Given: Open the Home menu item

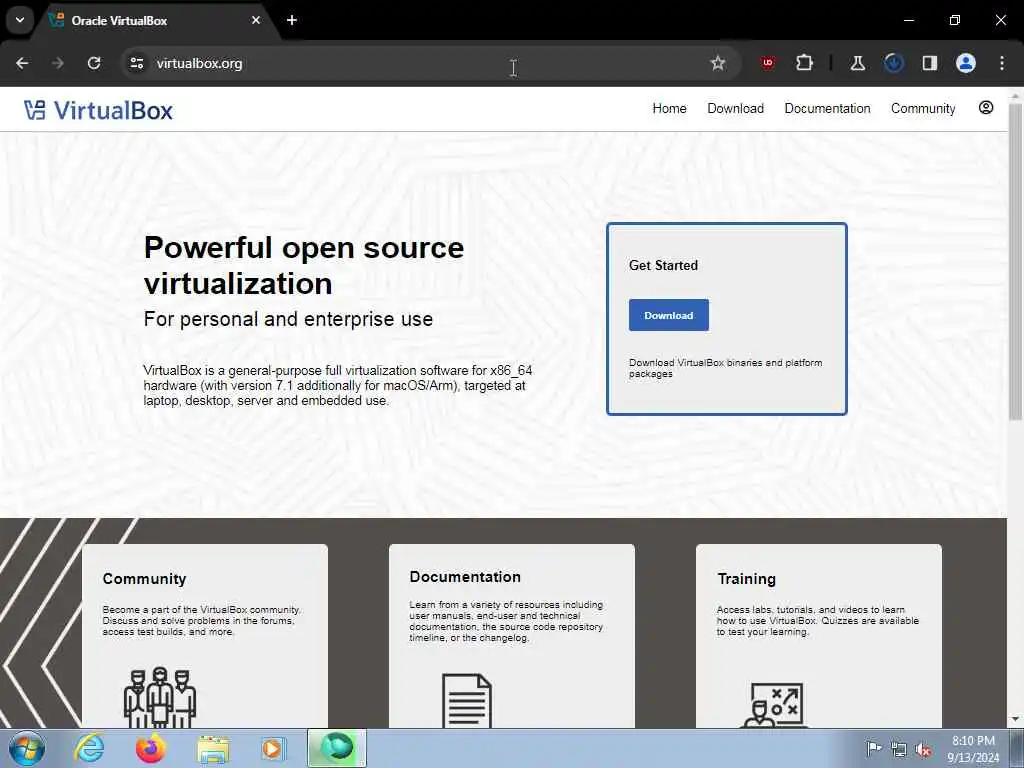Looking at the screenshot, I should click(669, 108).
